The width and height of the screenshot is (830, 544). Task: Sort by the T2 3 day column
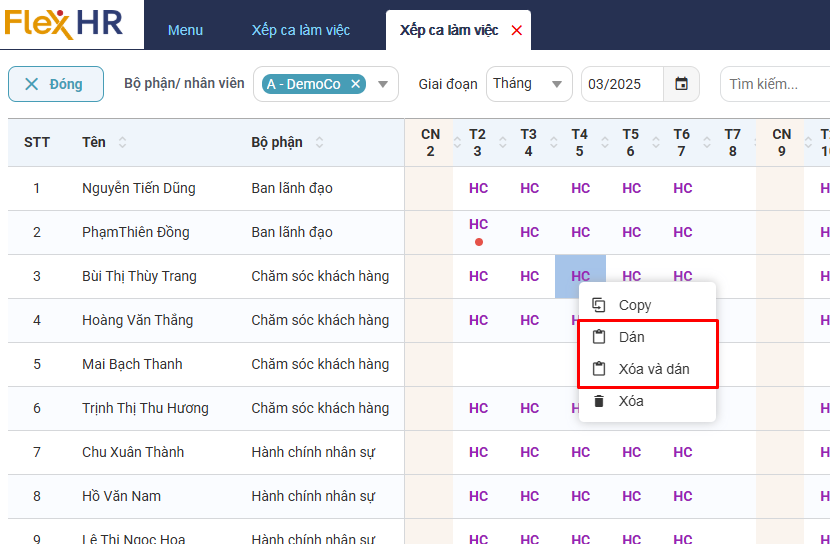tap(502, 142)
